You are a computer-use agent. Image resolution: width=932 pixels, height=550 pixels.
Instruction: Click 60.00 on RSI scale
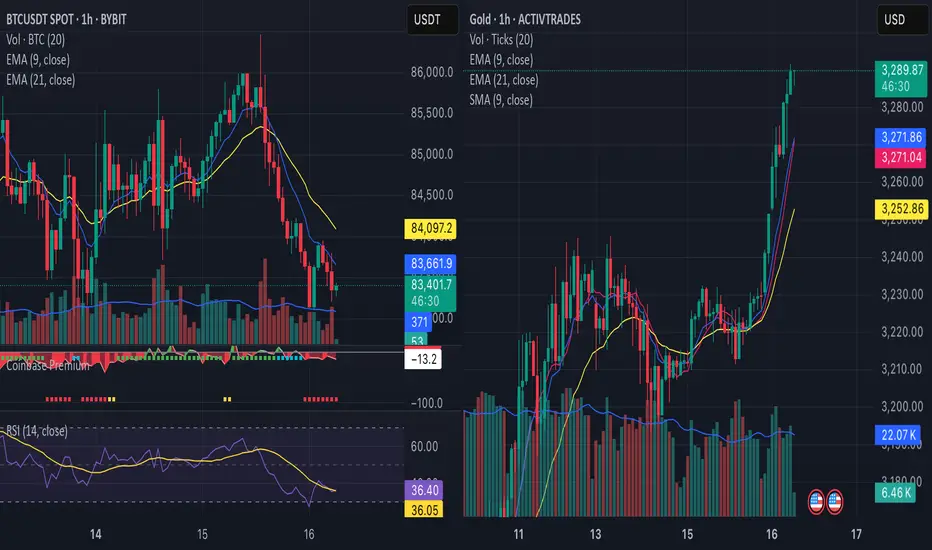(424, 447)
